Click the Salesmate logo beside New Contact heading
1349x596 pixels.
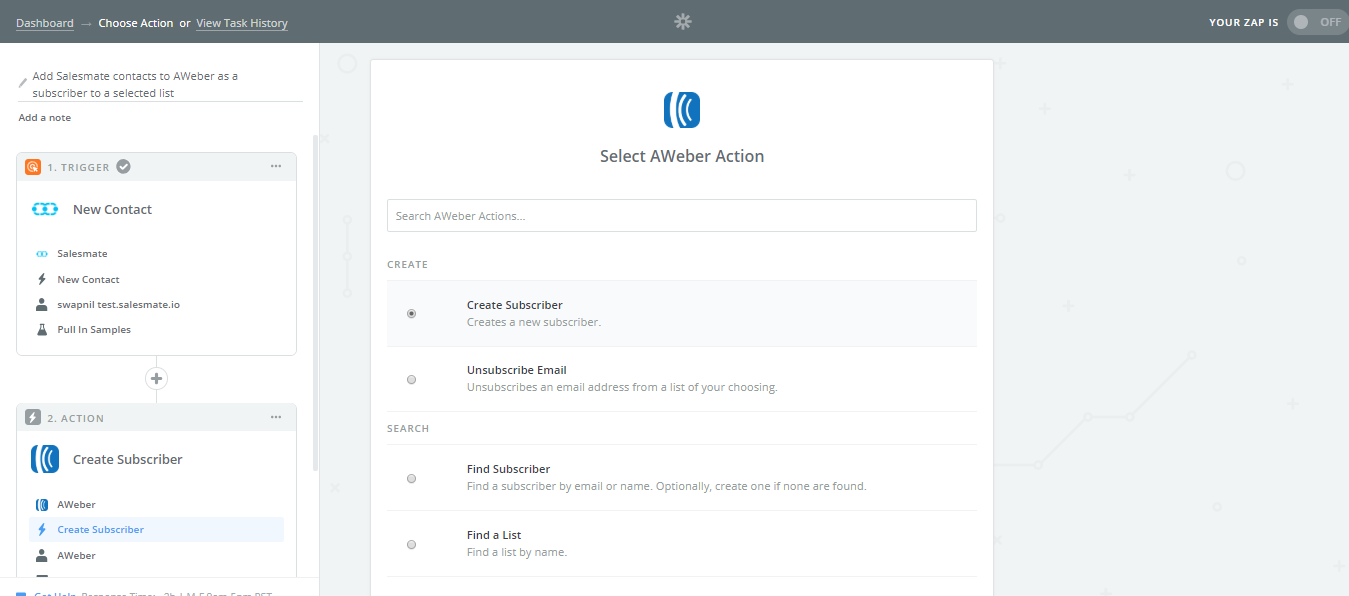pyautogui.click(x=45, y=209)
